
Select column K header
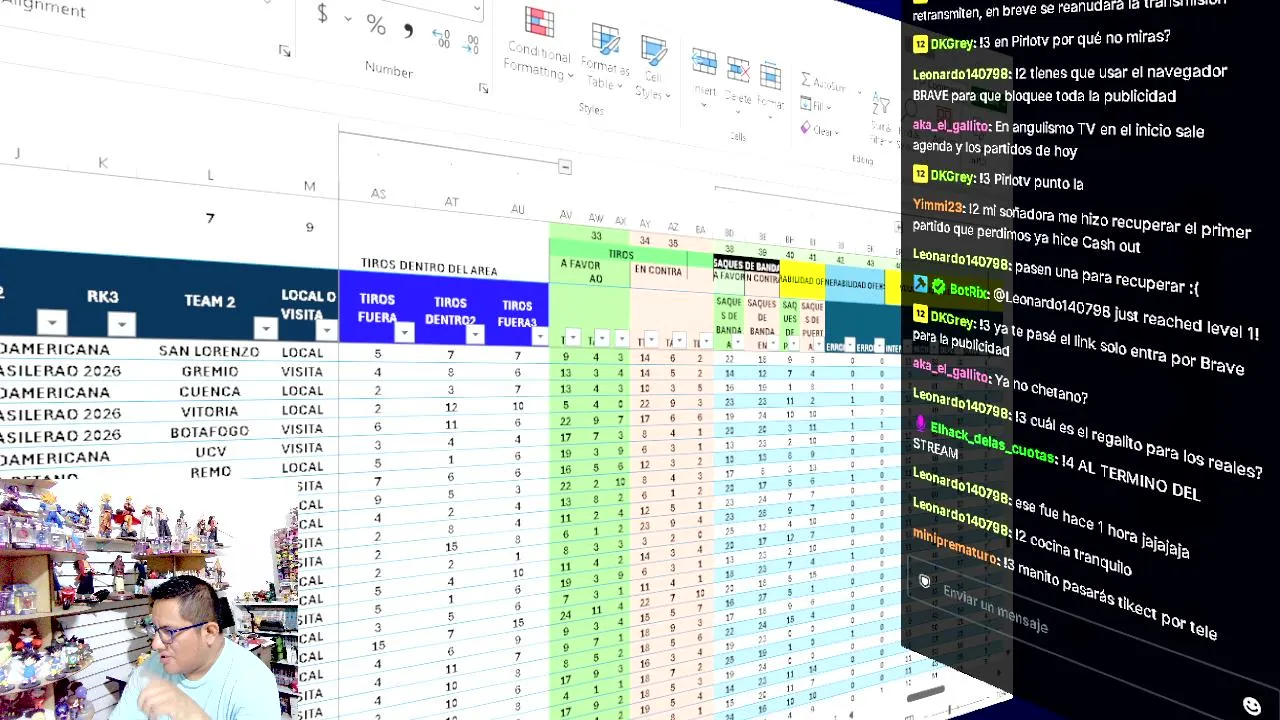(x=103, y=162)
